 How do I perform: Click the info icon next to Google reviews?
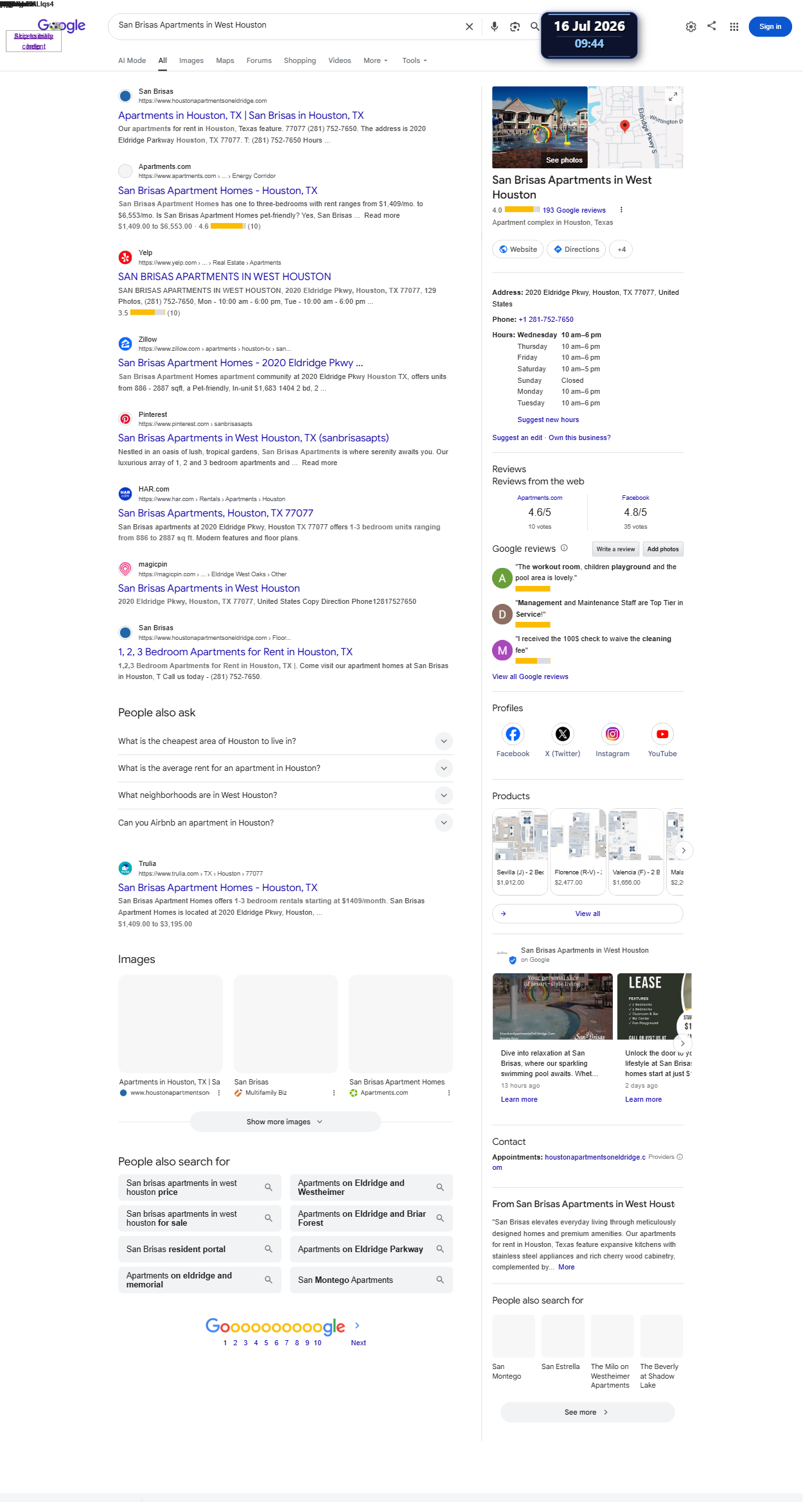pyautogui.click(x=564, y=548)
